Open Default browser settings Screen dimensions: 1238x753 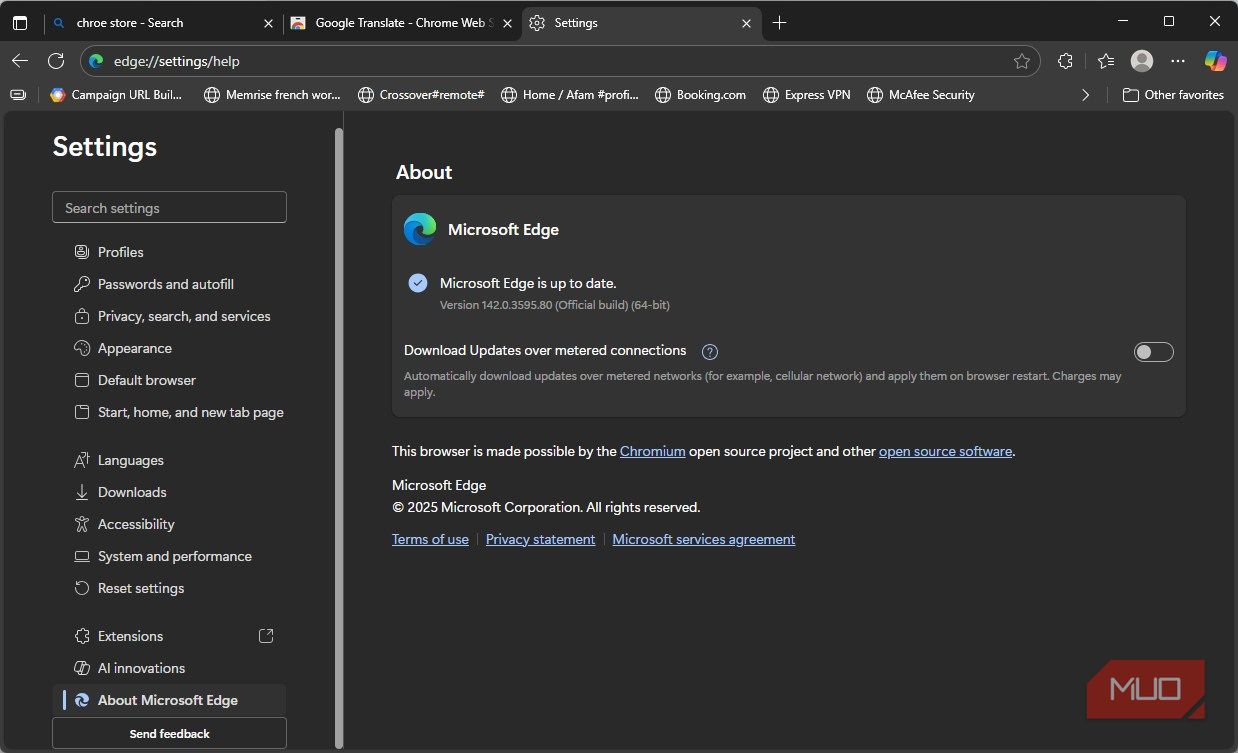coord(169,380)
